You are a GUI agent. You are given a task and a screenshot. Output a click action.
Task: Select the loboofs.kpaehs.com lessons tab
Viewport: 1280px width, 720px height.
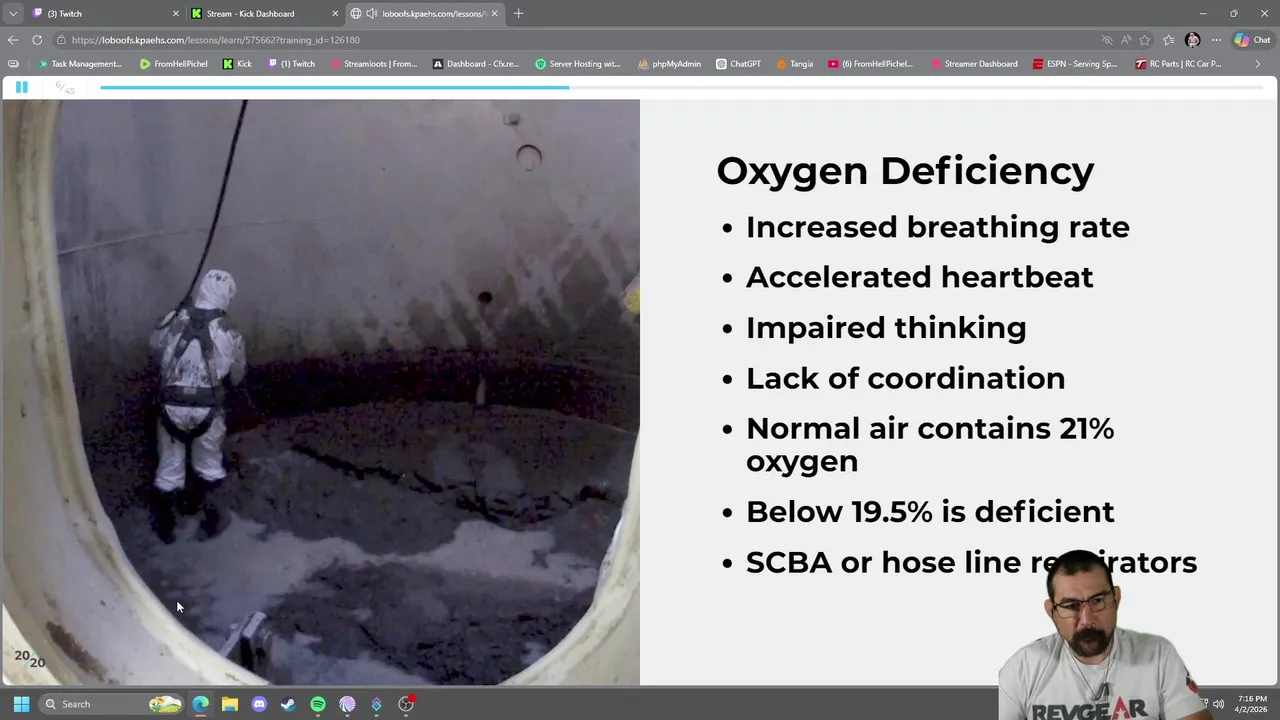425,13
